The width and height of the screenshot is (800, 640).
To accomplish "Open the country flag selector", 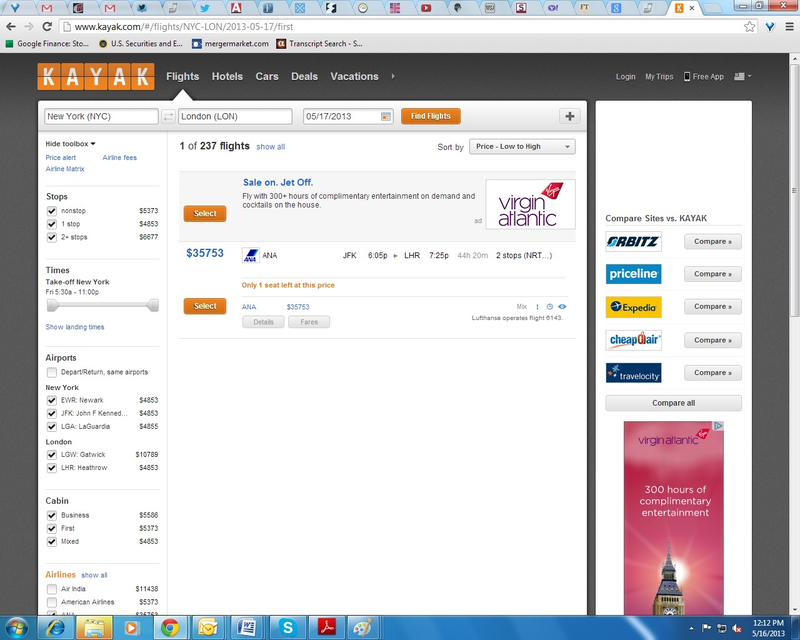I will (x=742, y=76).
